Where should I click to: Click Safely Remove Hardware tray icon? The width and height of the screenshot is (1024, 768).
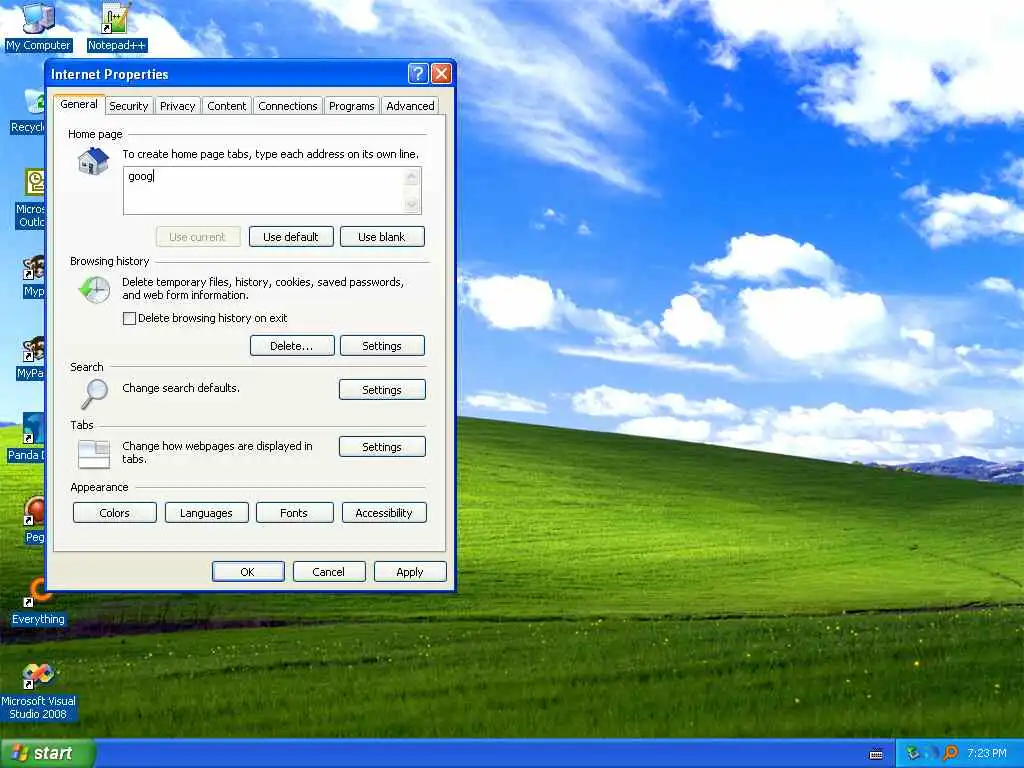[912, 753]
